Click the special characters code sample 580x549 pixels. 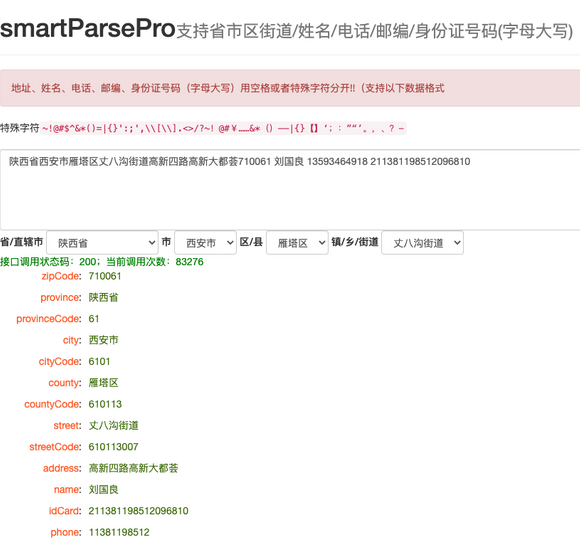coord(223,128)
